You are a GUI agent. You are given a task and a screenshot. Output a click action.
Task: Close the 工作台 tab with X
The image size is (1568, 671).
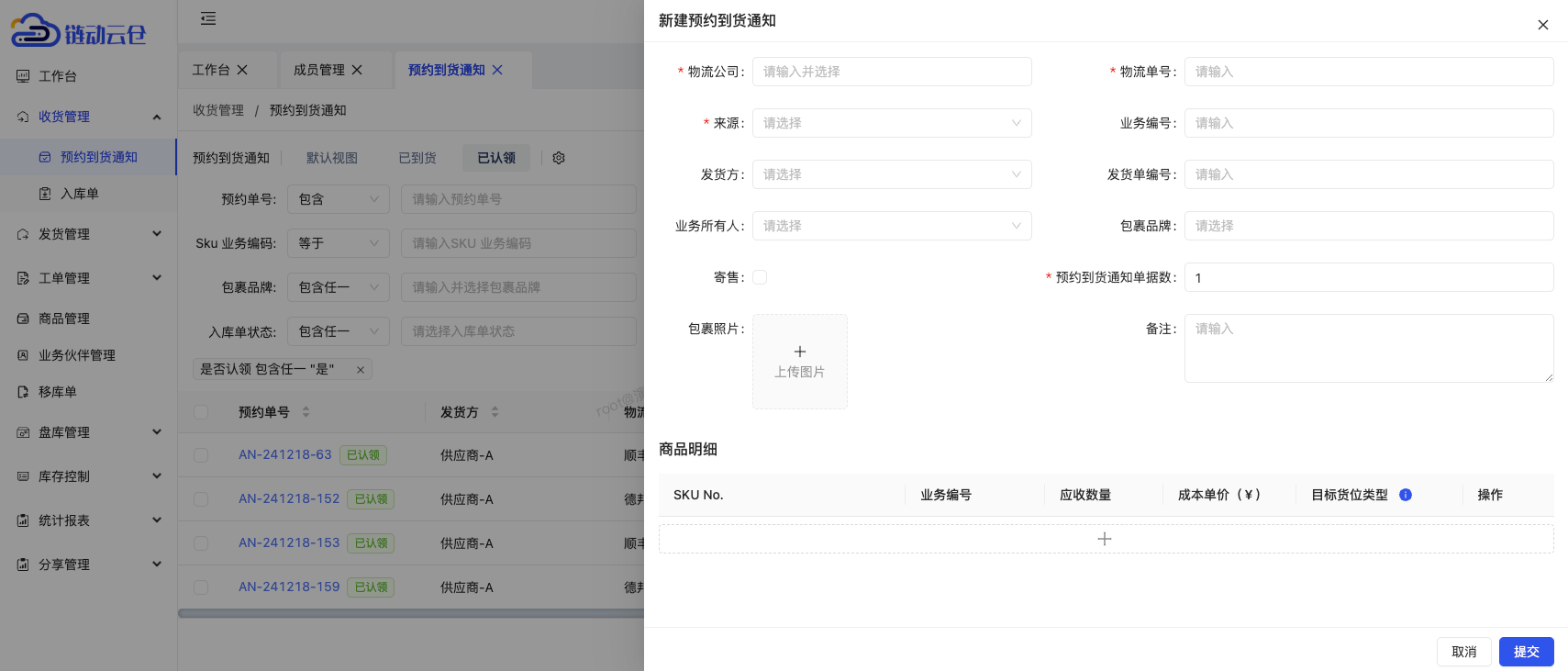[242, 70]
